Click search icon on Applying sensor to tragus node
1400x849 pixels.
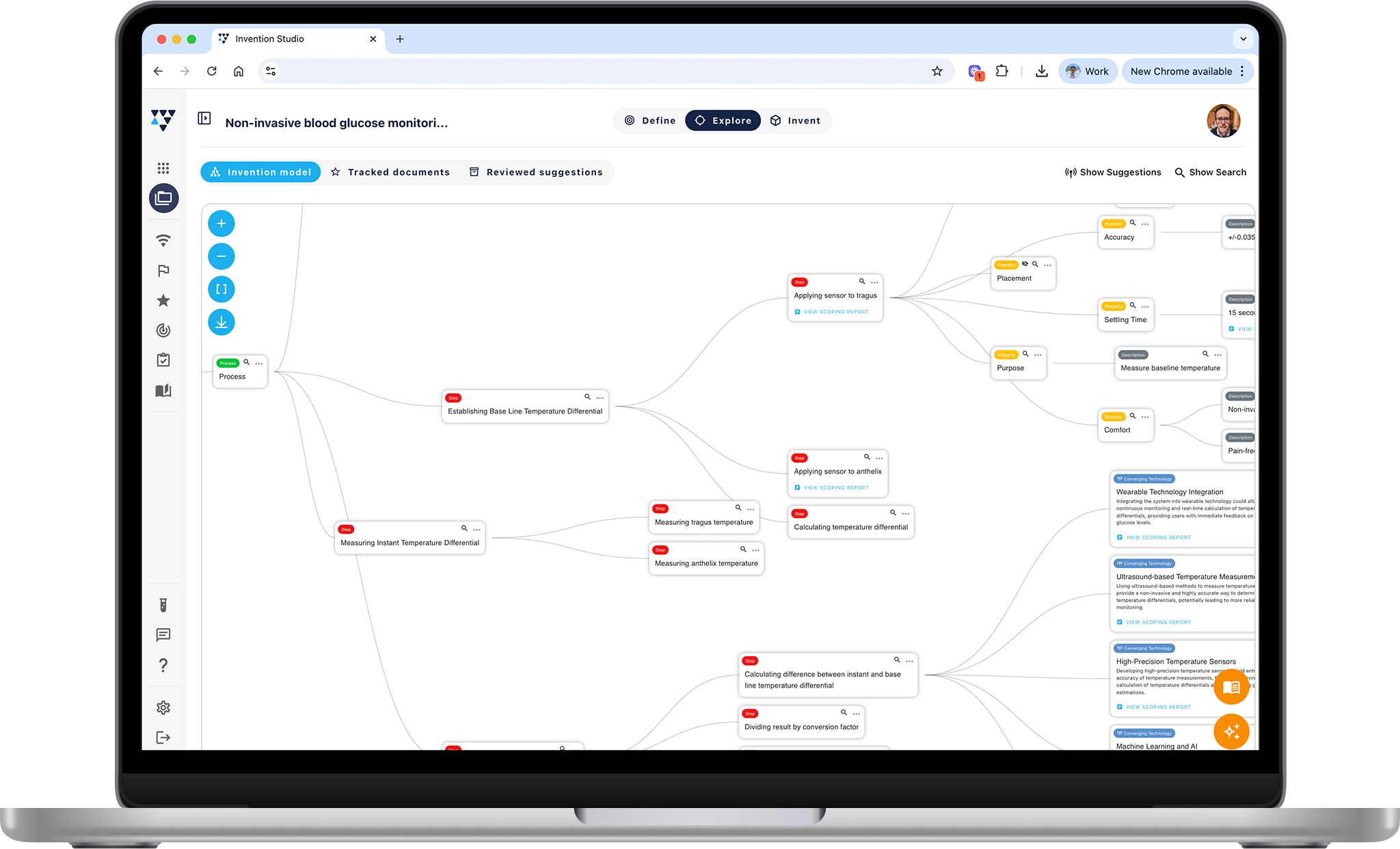click(862, 282)
